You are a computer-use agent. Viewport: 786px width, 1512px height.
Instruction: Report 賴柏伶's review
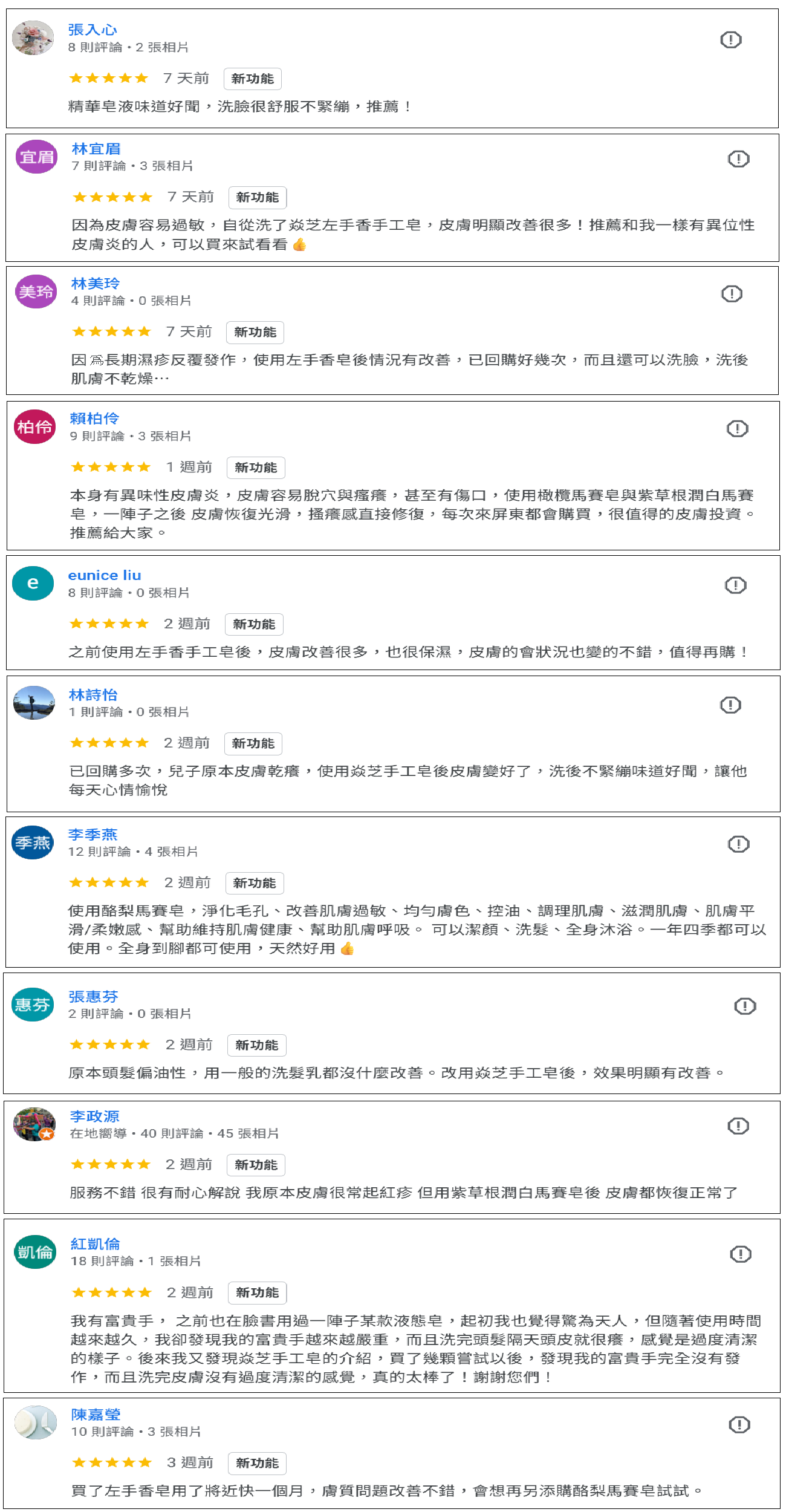[x=737, y=429]
